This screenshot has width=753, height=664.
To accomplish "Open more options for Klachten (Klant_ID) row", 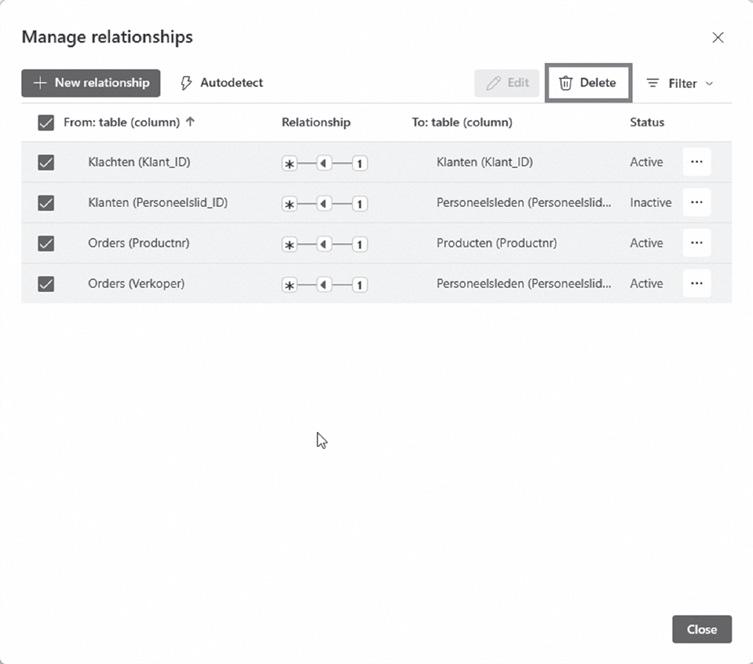I will [696, 162].
